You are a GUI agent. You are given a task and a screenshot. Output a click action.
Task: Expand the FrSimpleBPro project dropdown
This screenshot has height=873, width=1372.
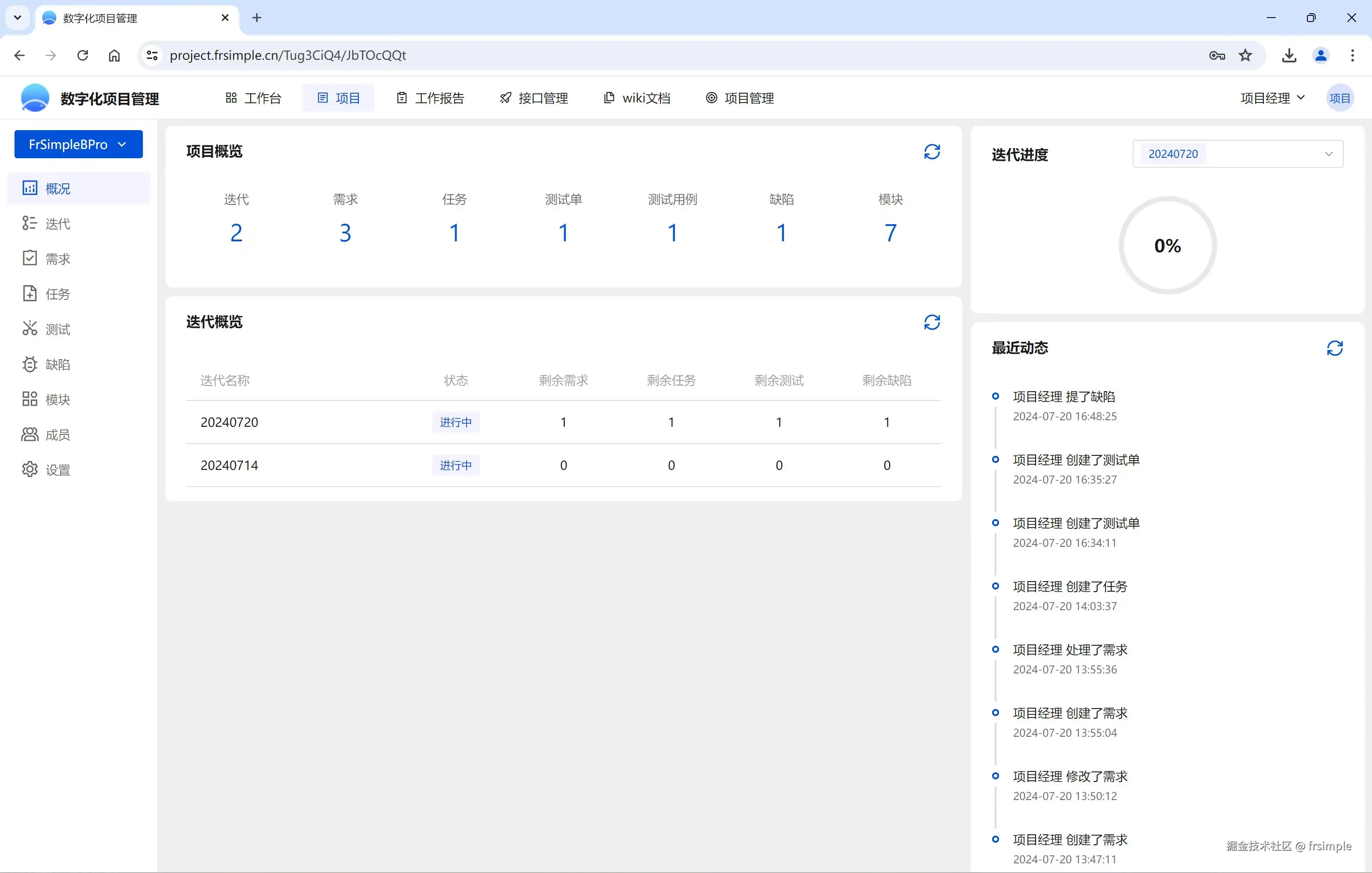[79, 145]
